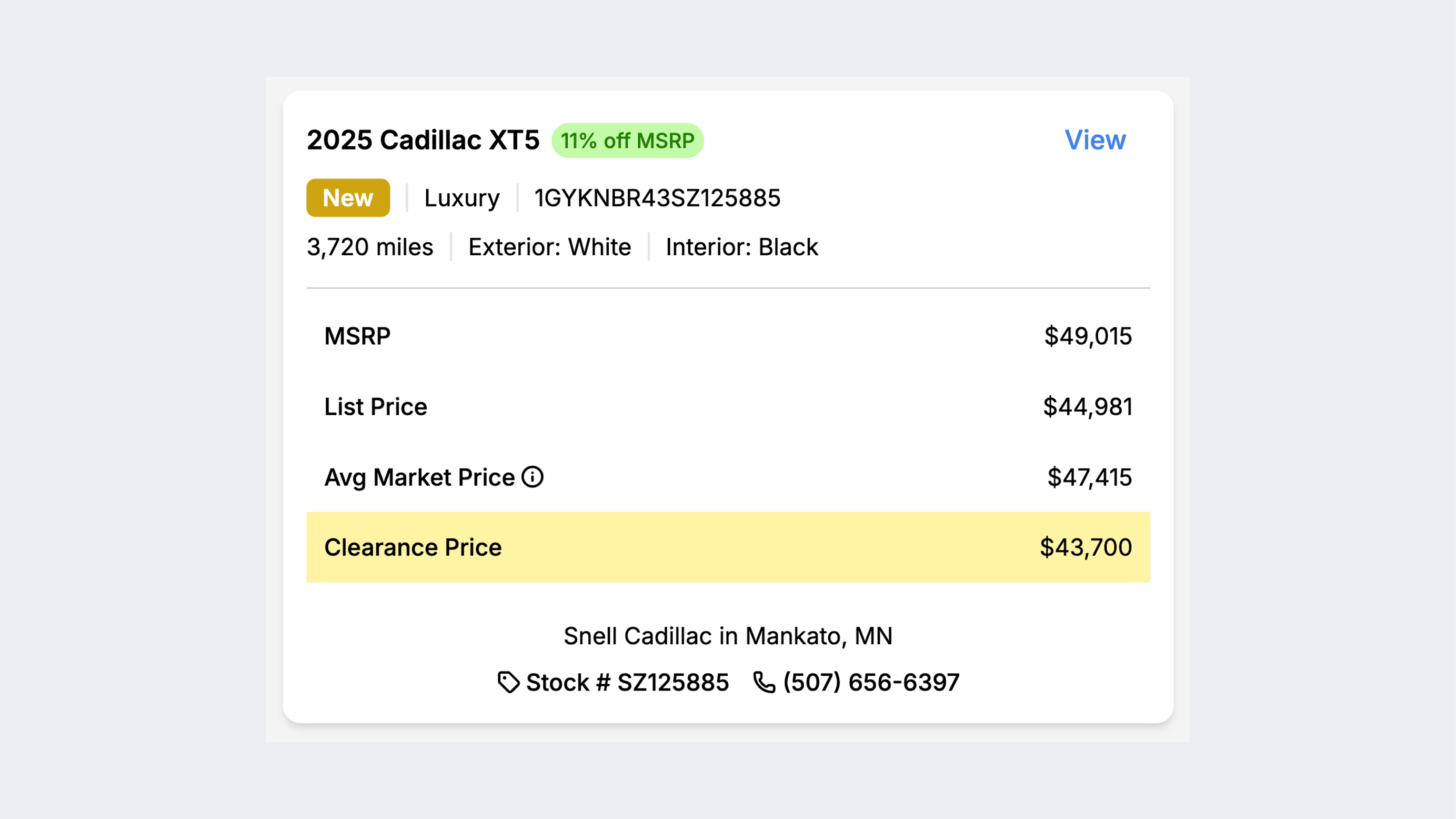Click the Clearance Price value $43,700
Viewport: 1456px width, 819px height.
[1086, 547]
